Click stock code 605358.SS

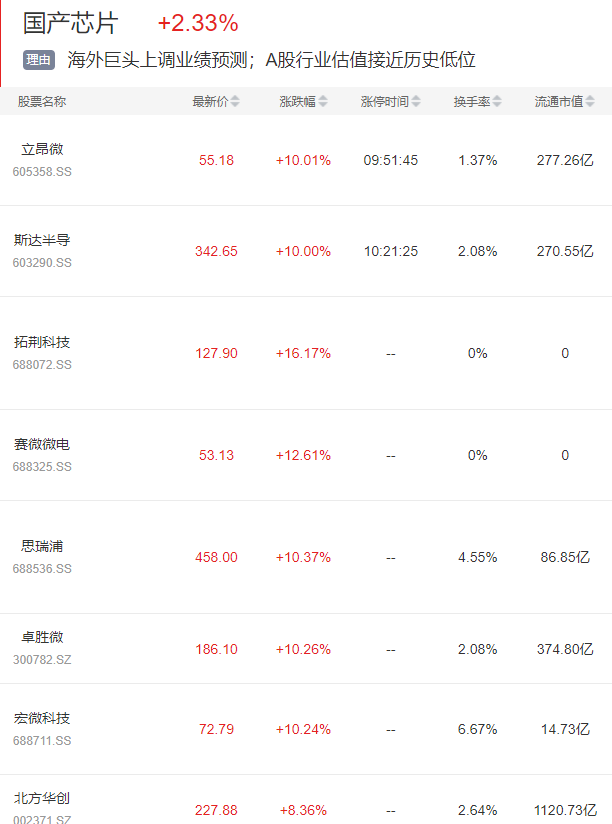coord(42,172)
